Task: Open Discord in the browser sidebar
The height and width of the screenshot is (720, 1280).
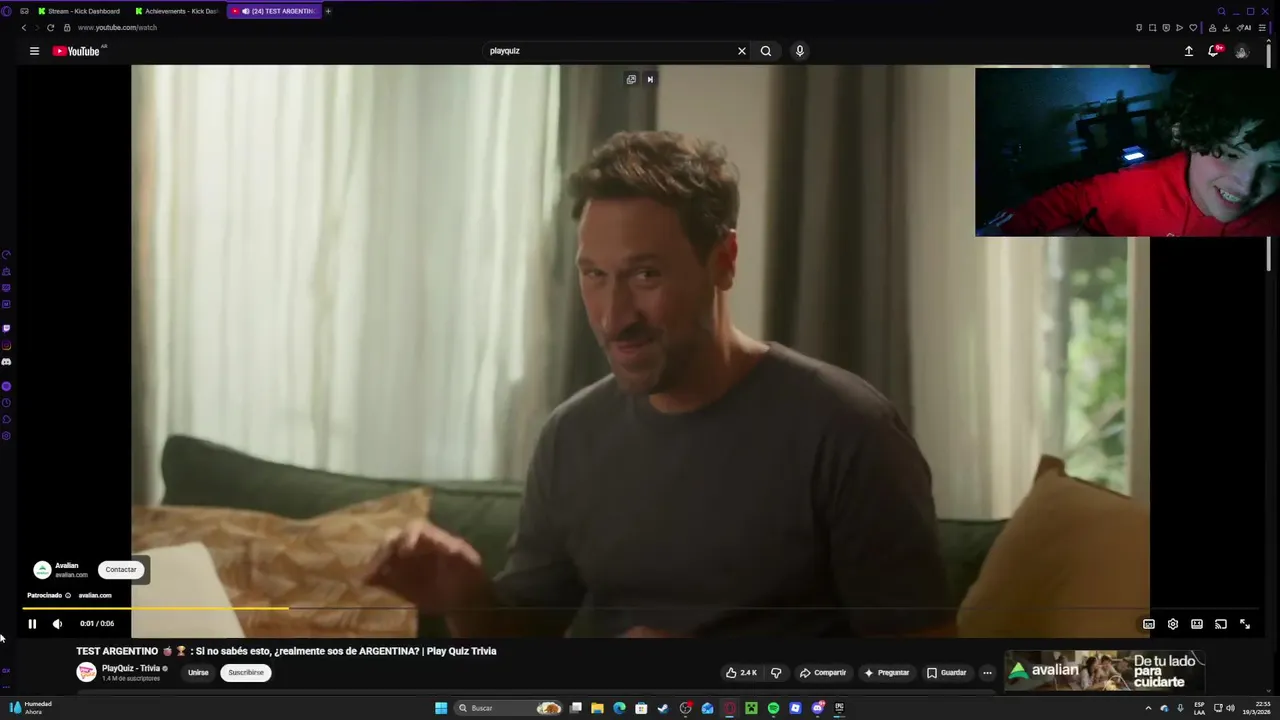Action: [x=6, y=362]
